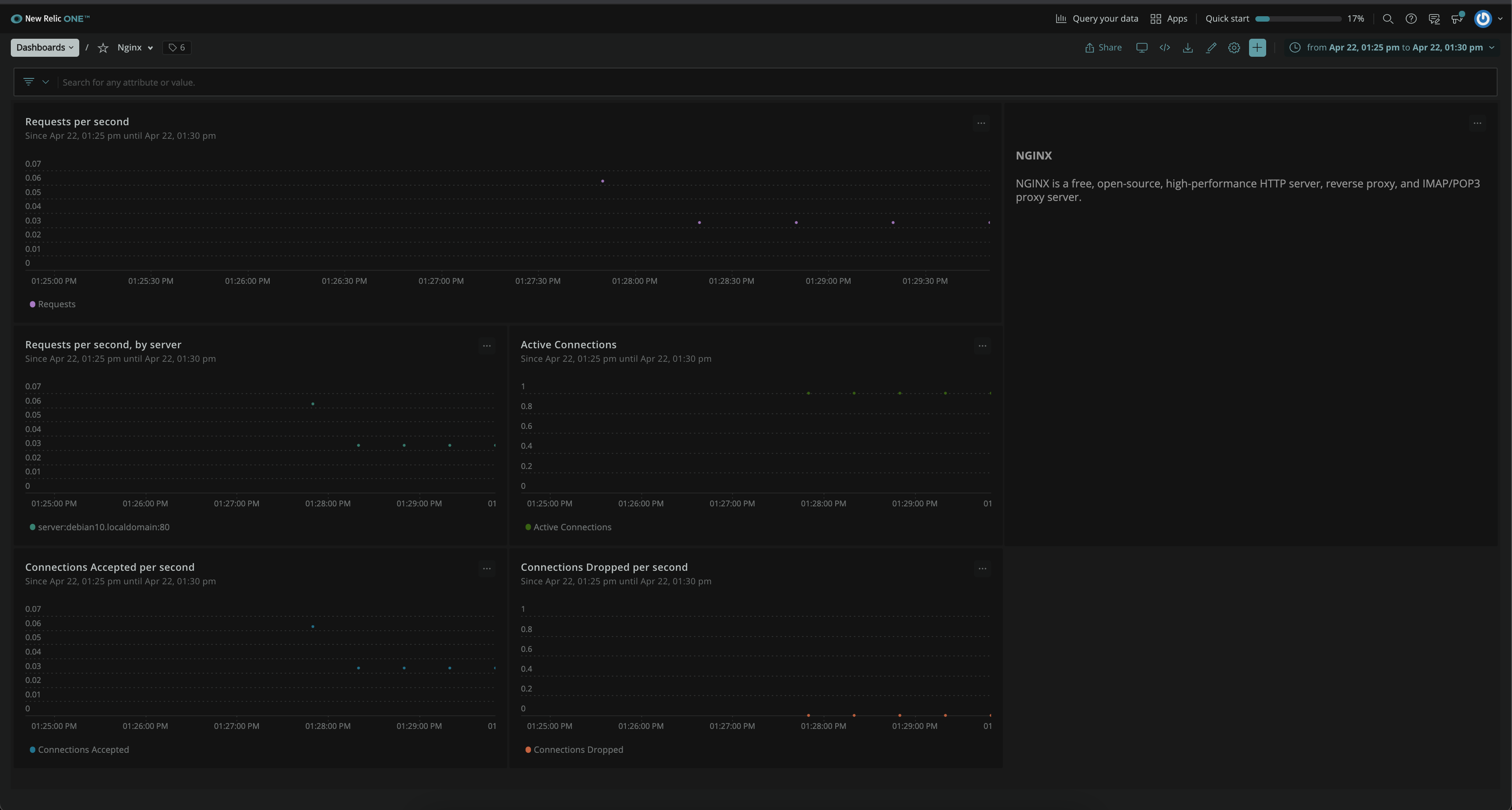
Task: Click the plus add widget button
Action: click(x=1257, y=48)
